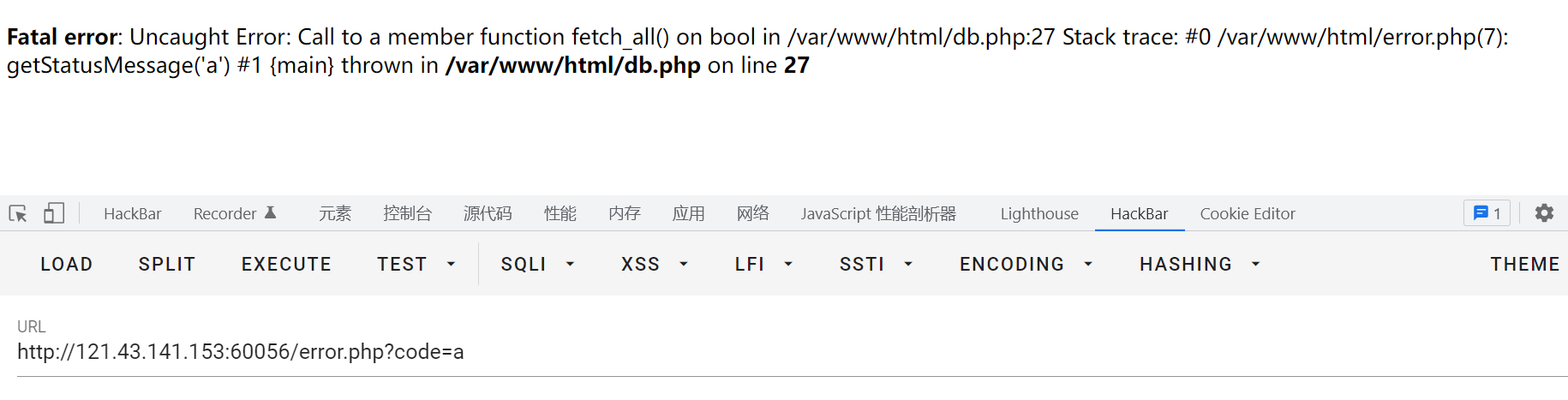Click the SPLIT button
This screenshot has height=400, width=1568.
coord(167,264)
